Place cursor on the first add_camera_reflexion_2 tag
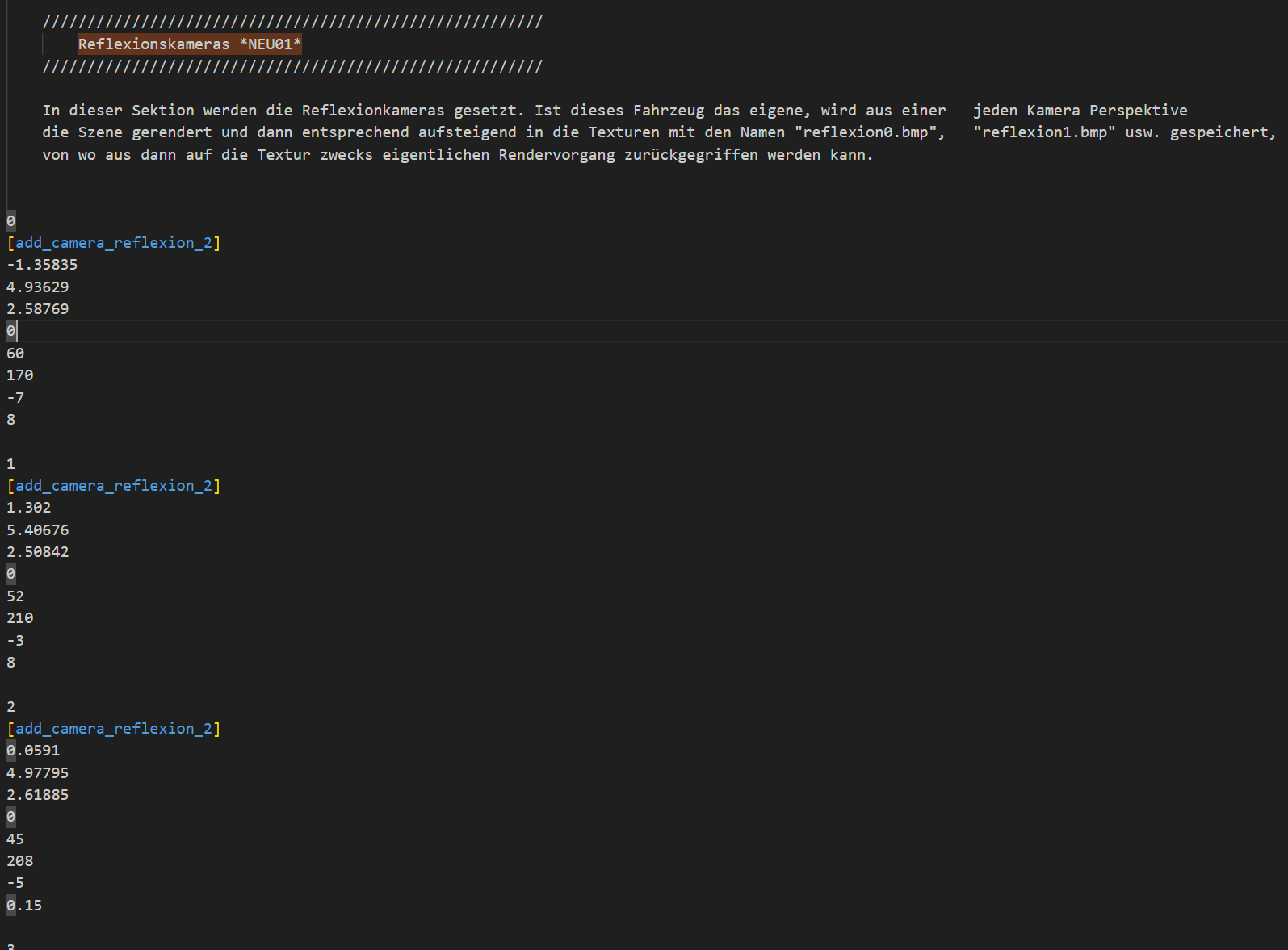Screen dimensions: 1288x950 [113, 243]
